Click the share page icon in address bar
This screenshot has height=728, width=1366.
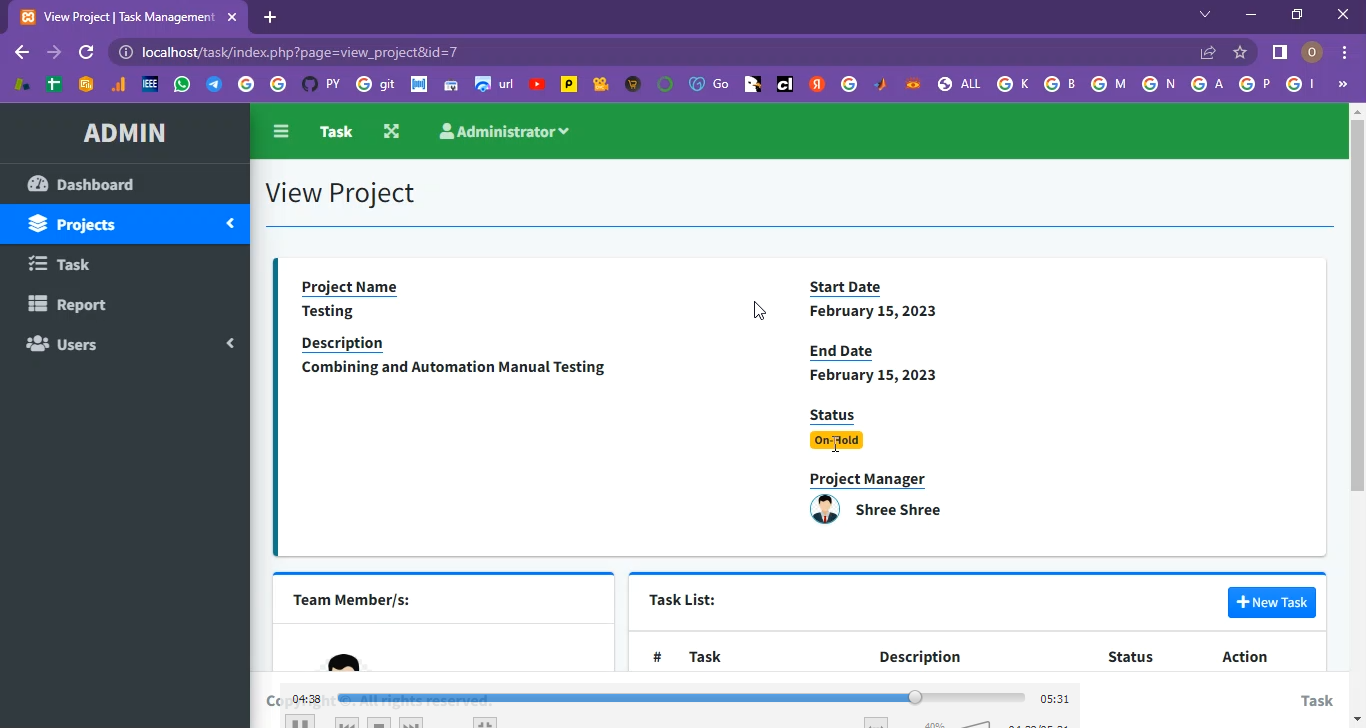(1208, 52)
